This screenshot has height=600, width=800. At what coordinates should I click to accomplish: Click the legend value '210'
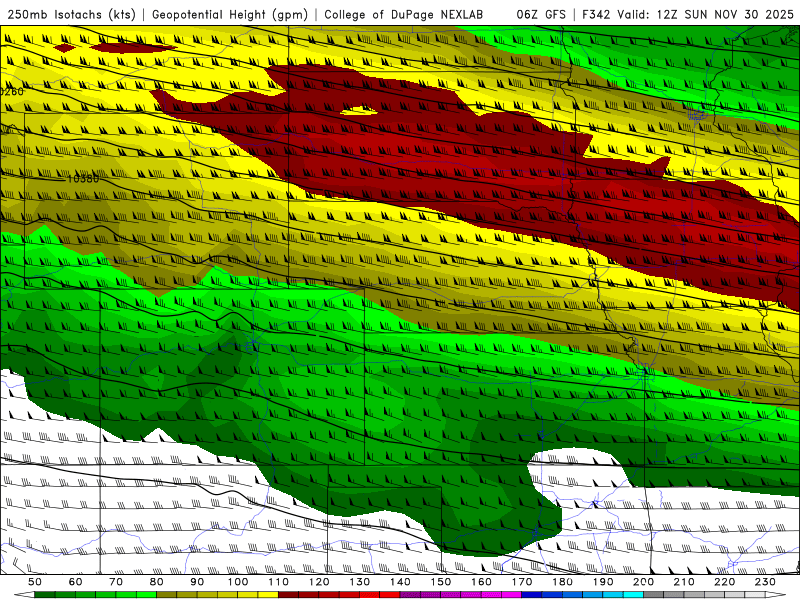click(684, 582)
